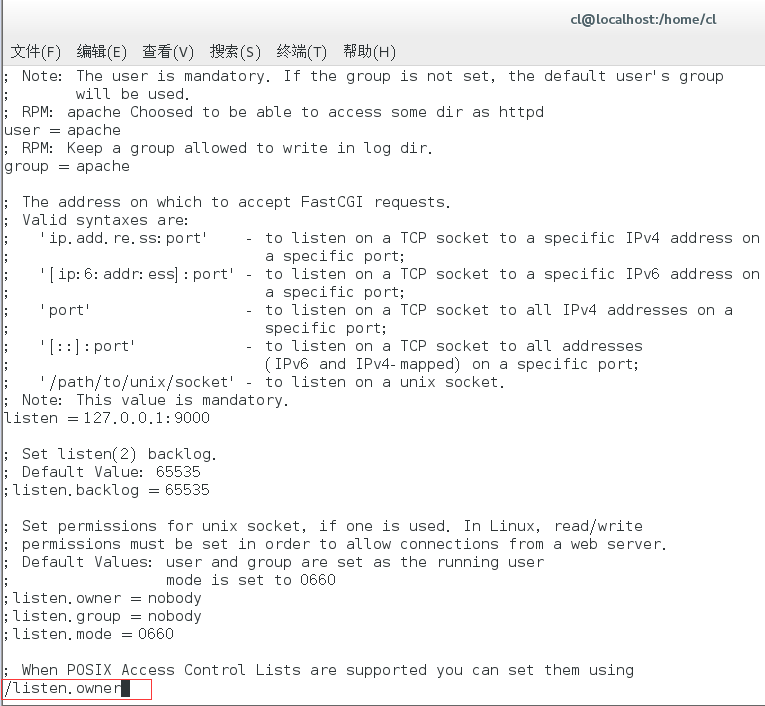The image size is (765, 706).
Task: Open the 查看(V) menu
Action: (168, 52)
